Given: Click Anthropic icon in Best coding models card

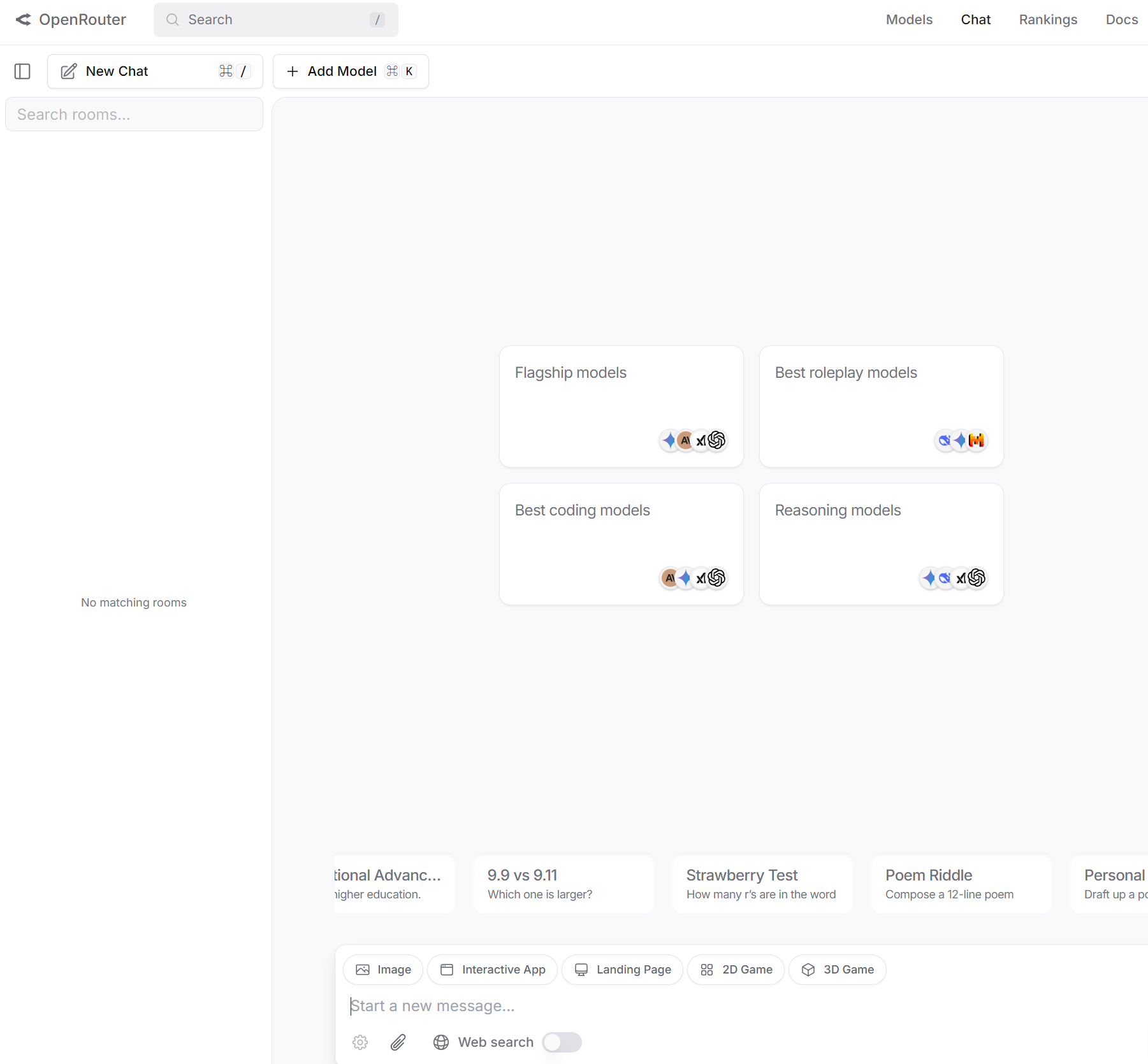Looking at the screenshot, I should (x=669, y=578).
